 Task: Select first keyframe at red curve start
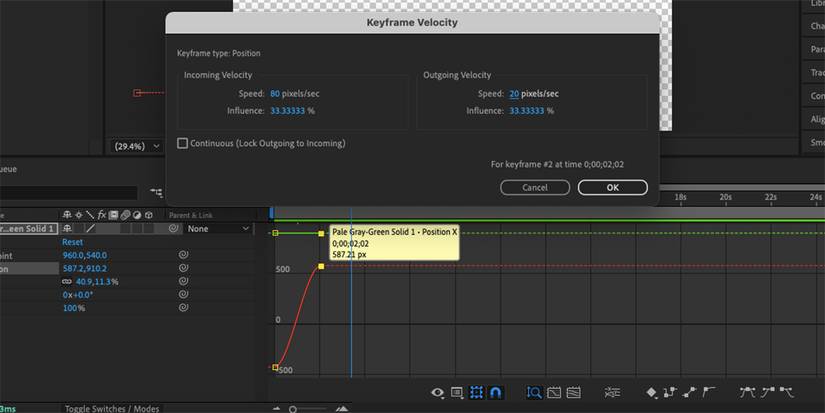[275, 367]
